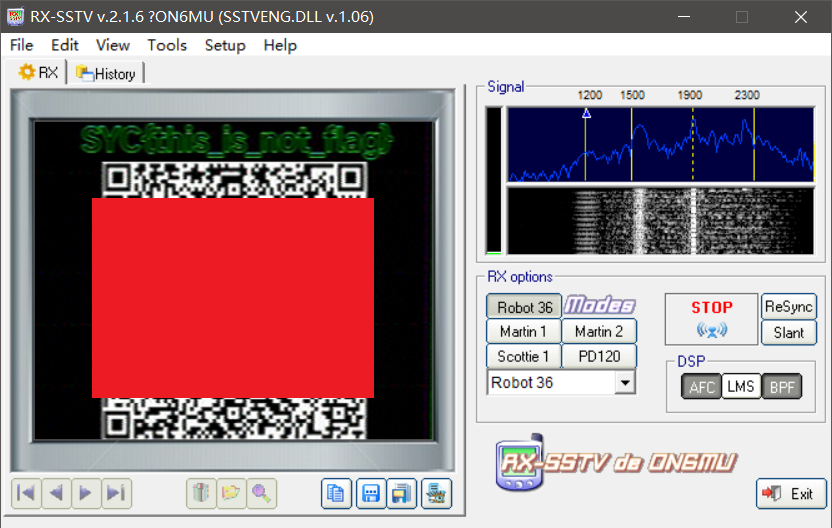The width and height of the screenshot is (832, 528).
Task: Click the Modes logo button
Action: click(600, 306)
